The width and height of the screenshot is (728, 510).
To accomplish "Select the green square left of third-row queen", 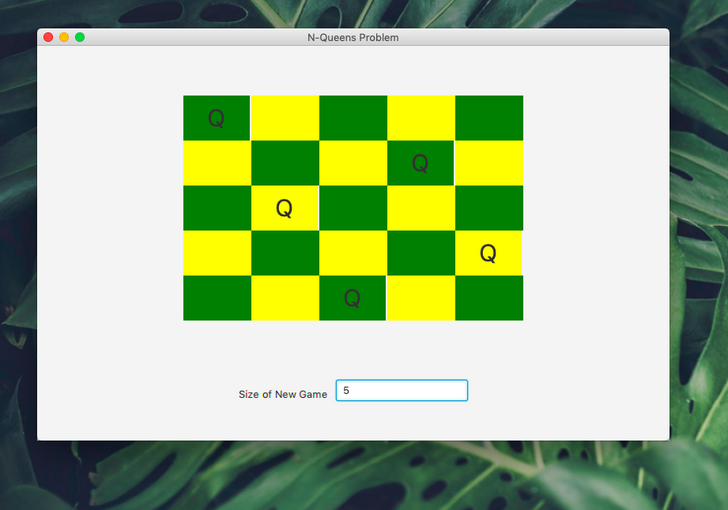I will (217, 208).
